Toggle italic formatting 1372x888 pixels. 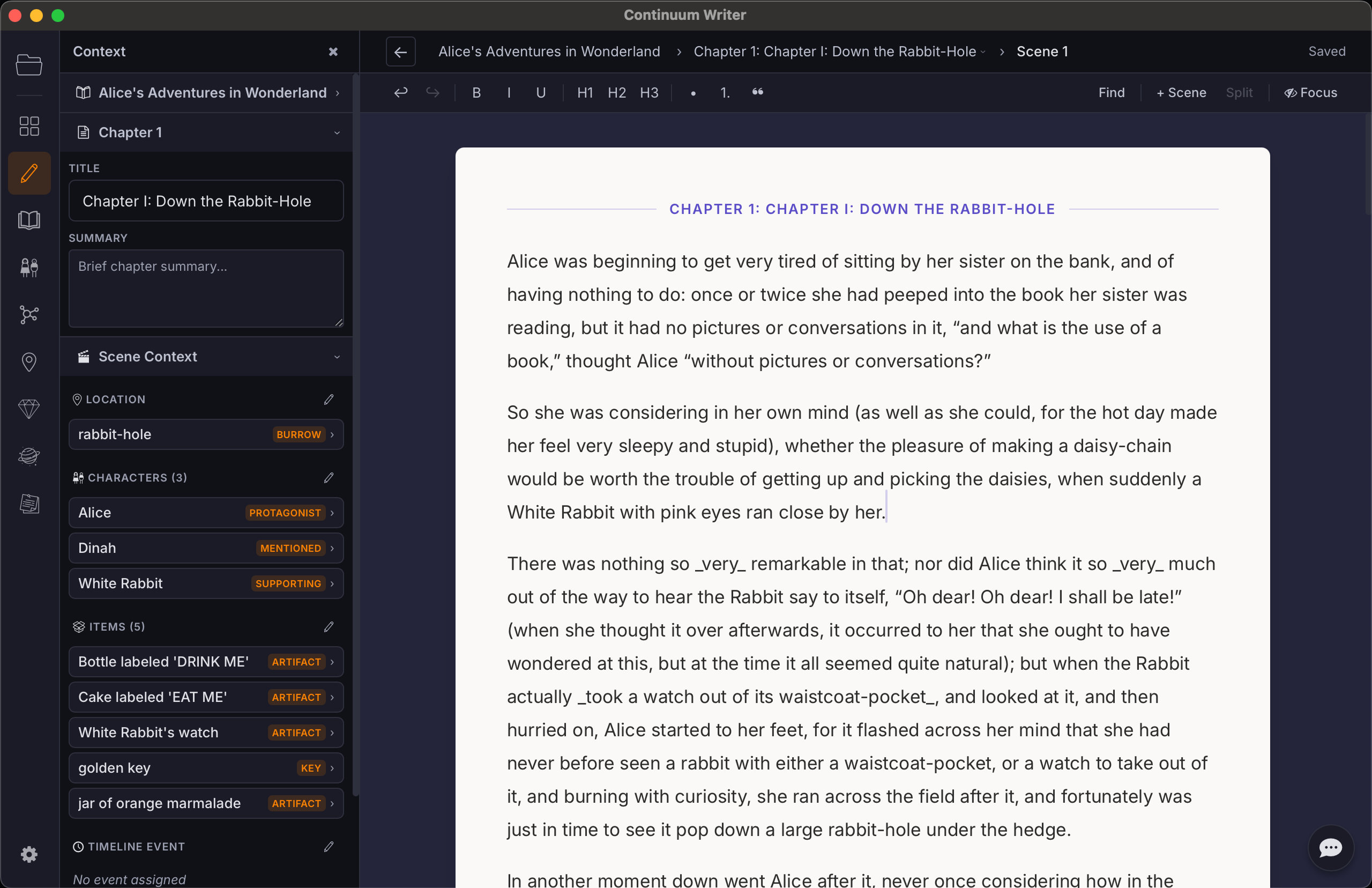click(x=509, y=93)
